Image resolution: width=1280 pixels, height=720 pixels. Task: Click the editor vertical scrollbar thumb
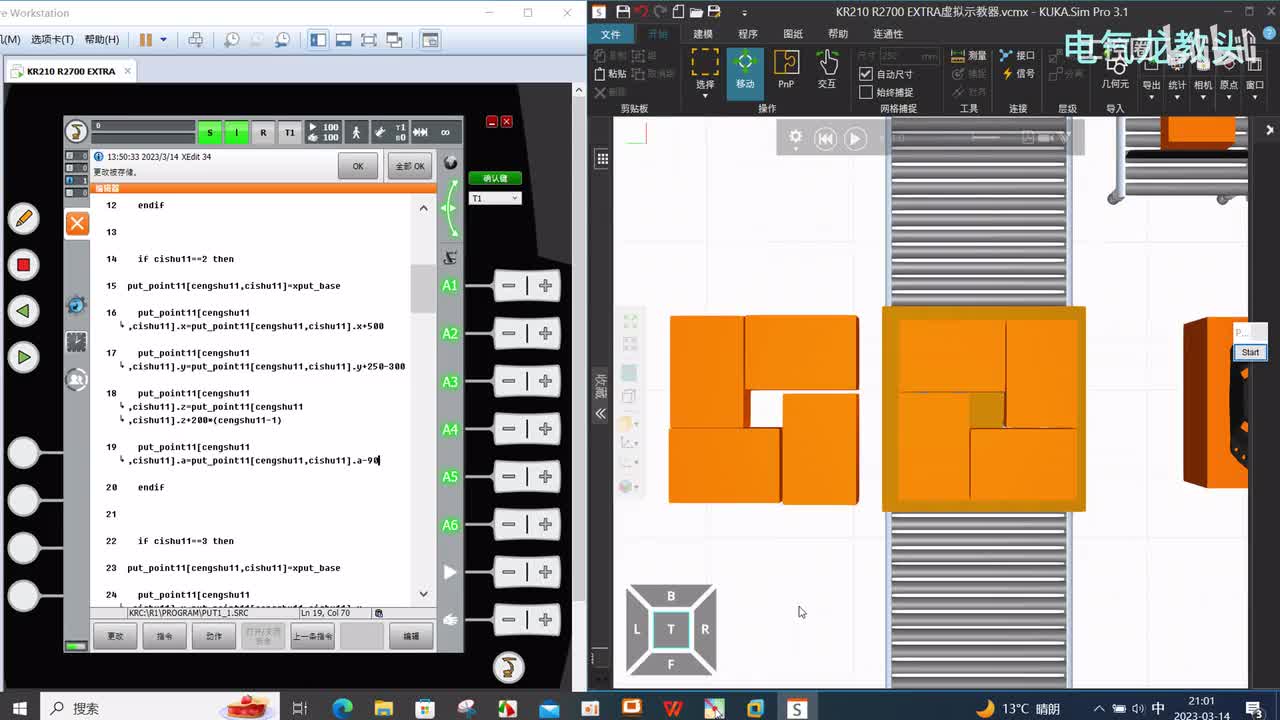pyautogui.click(x=423, y=289)
